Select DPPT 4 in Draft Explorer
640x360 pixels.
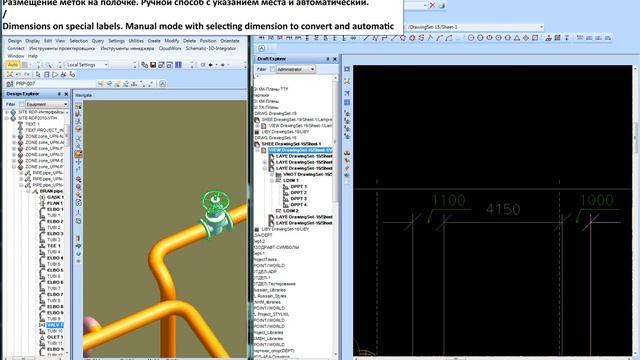coord(299,204)
